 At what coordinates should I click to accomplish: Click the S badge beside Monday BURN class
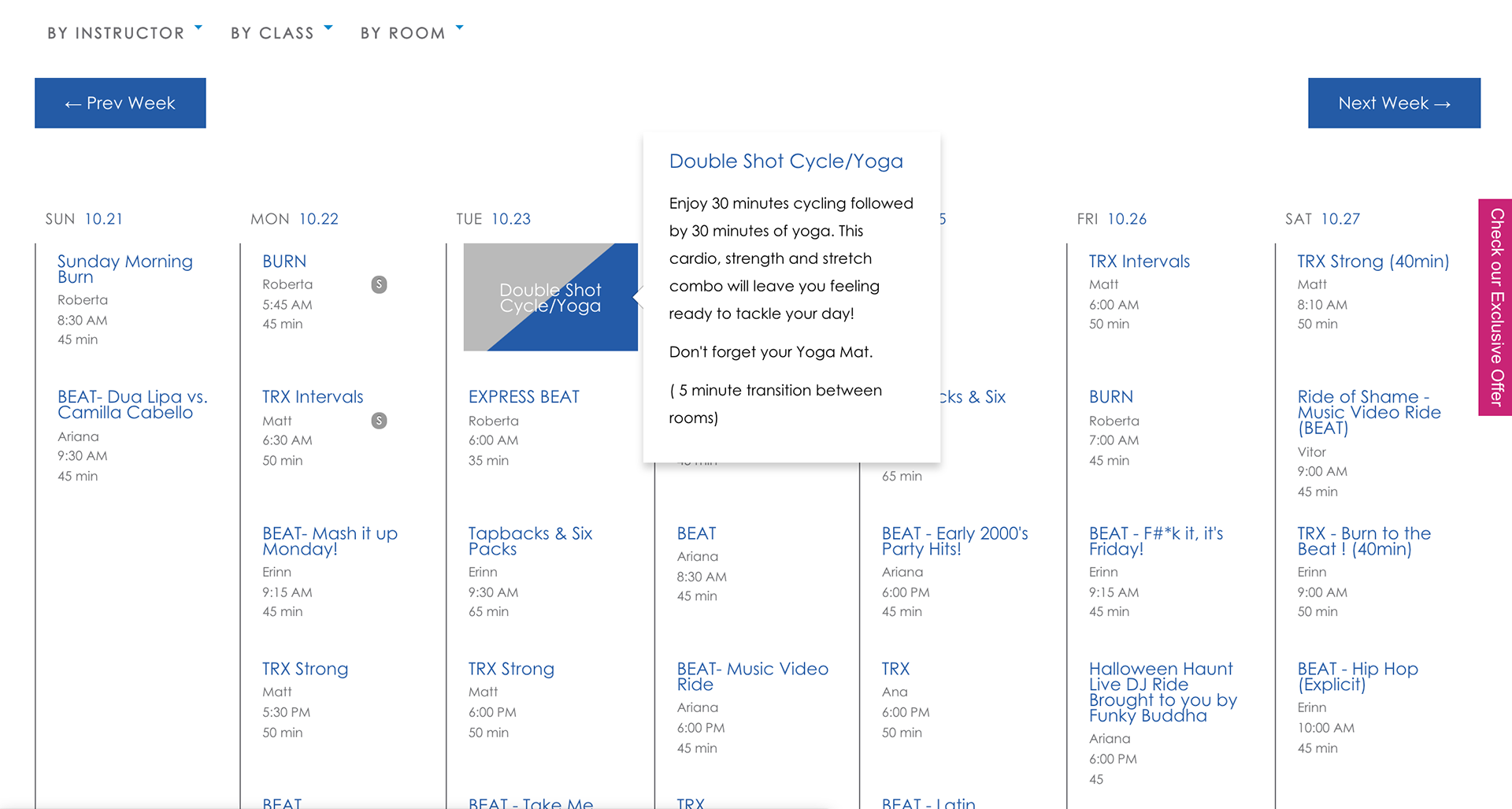[x=379, y=284]
